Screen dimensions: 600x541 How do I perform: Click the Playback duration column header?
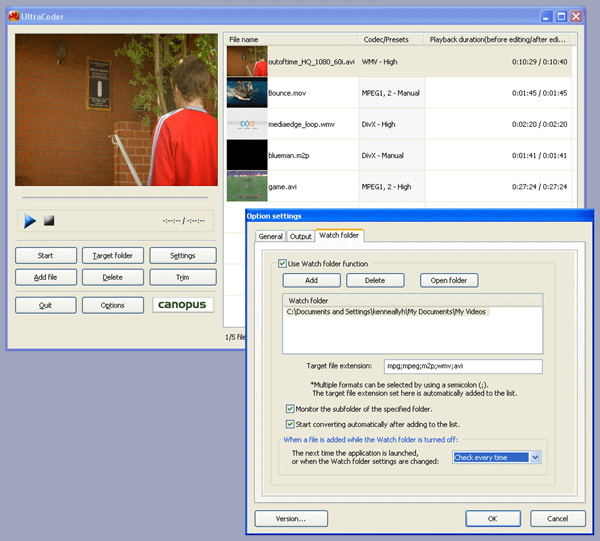497,39
